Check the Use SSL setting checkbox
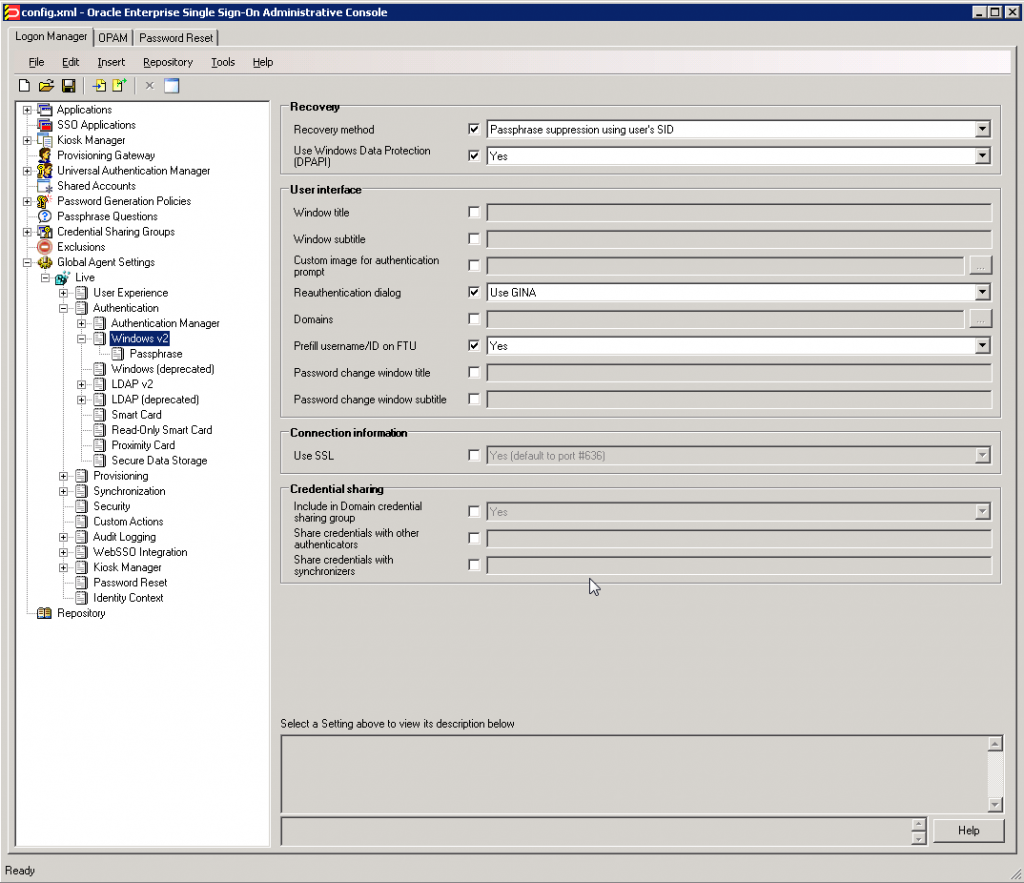The height and width of the screenshot is (883, 1024). (474, 456)
